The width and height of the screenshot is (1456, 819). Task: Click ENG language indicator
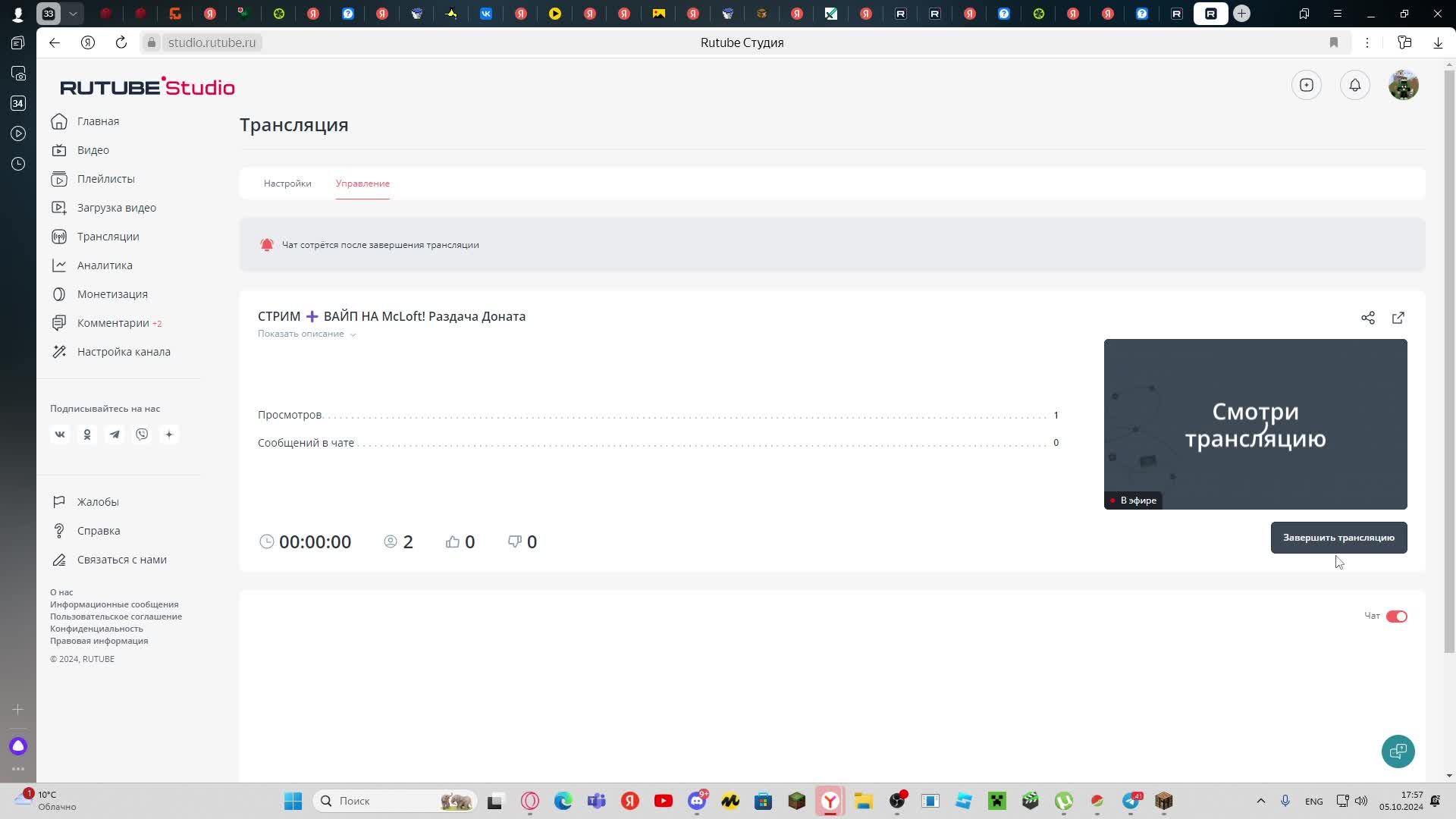tap(1314, 801)
